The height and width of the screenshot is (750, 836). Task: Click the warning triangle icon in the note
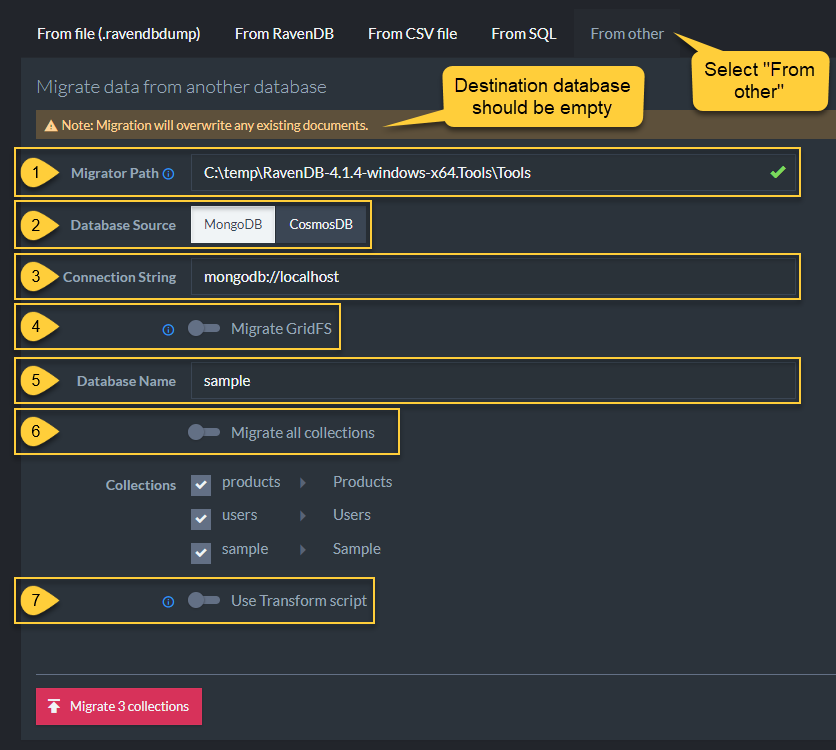point(51,126)
